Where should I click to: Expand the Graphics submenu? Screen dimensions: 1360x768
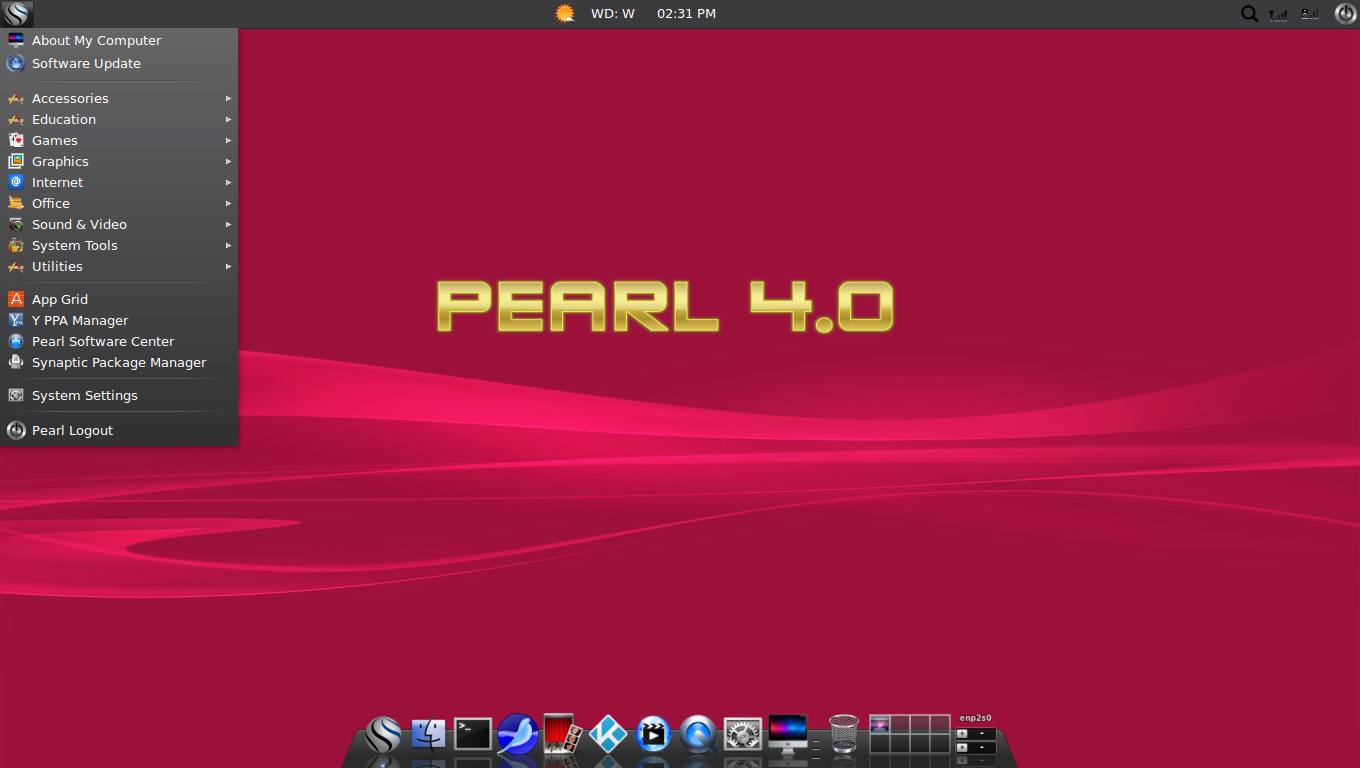click(x=119, y=161)
